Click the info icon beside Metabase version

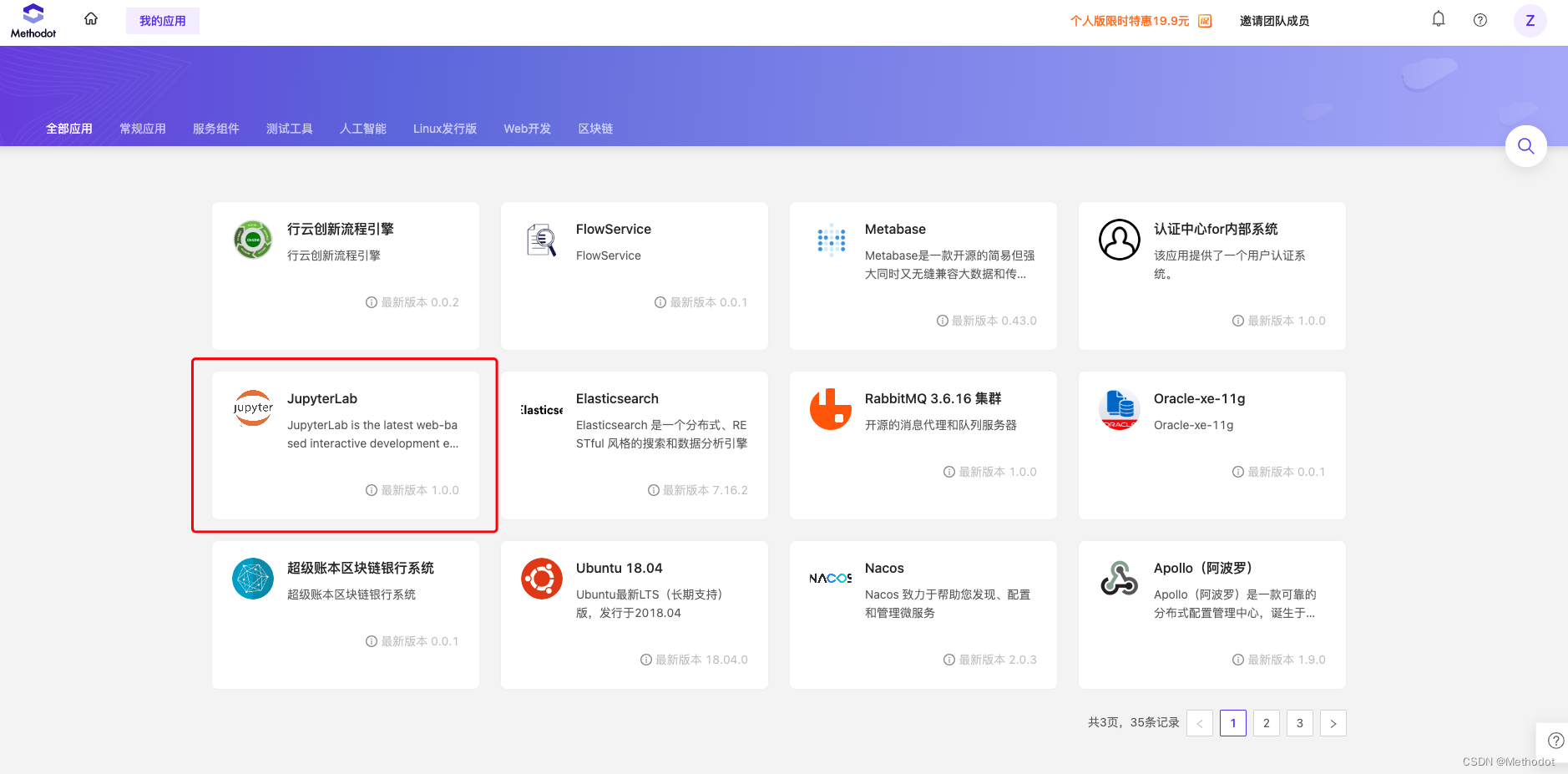tap(943, 321)
